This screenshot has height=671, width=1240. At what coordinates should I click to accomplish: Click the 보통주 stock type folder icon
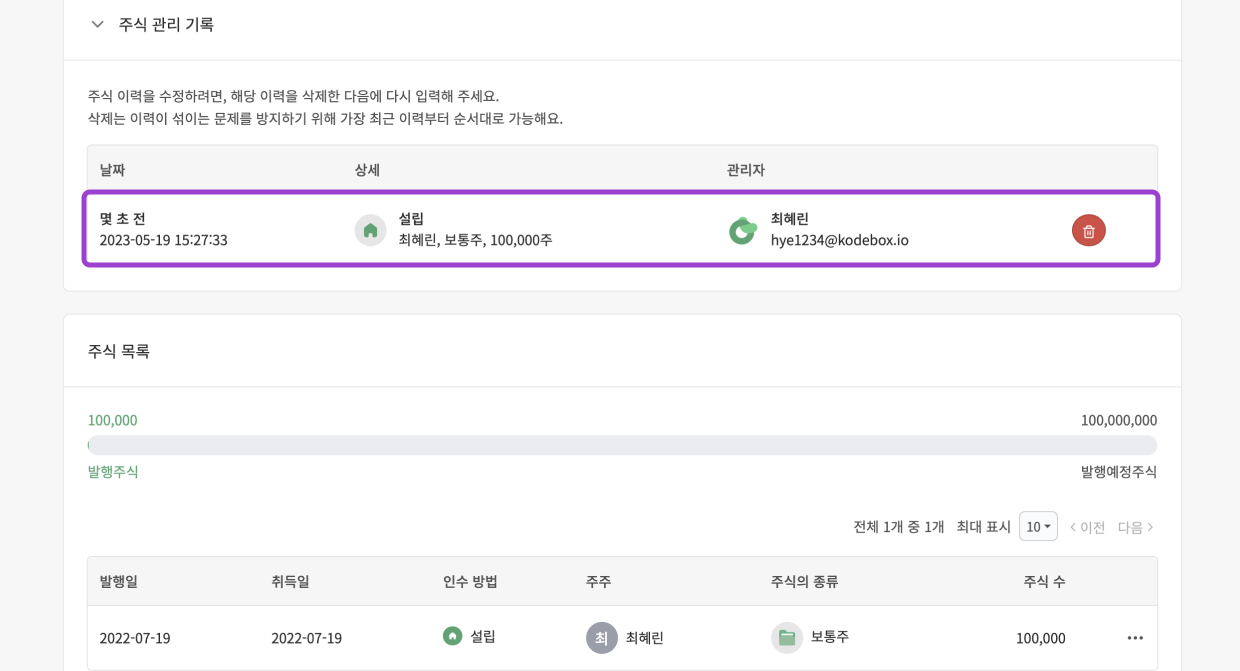point(787,638)
